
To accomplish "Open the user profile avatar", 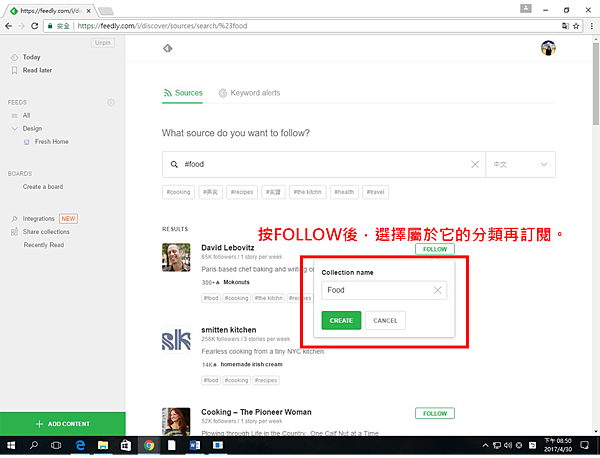I will pos(548,48).
